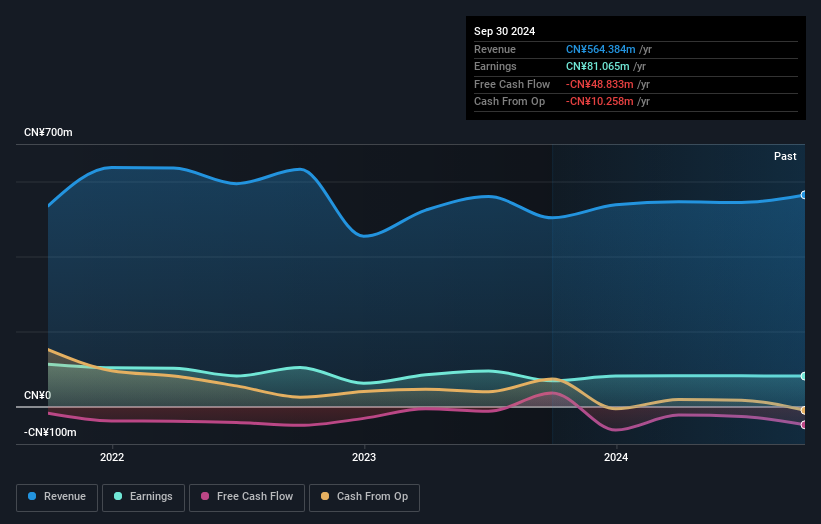Click the CN¥564.384m revenue value
This screenshot has height=524, width=821.
[601, 49]
